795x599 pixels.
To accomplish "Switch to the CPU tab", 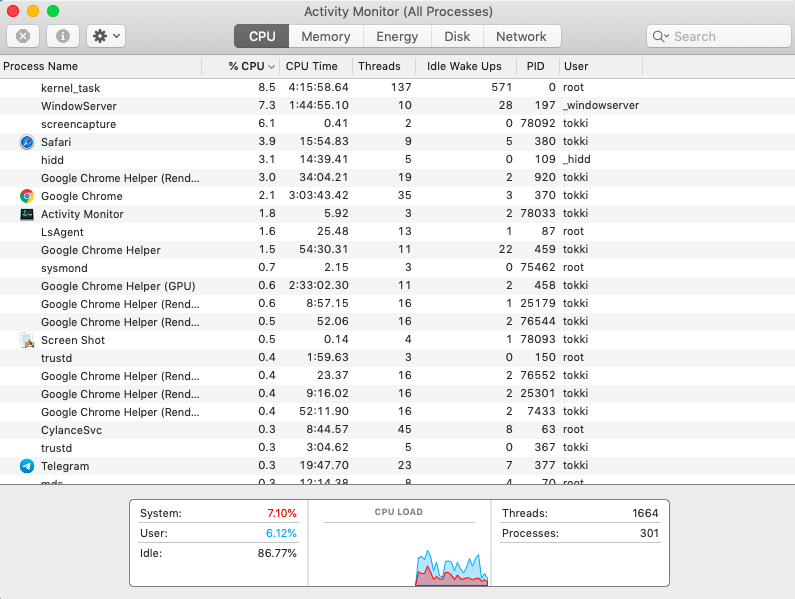I will [x=262, y=36].
